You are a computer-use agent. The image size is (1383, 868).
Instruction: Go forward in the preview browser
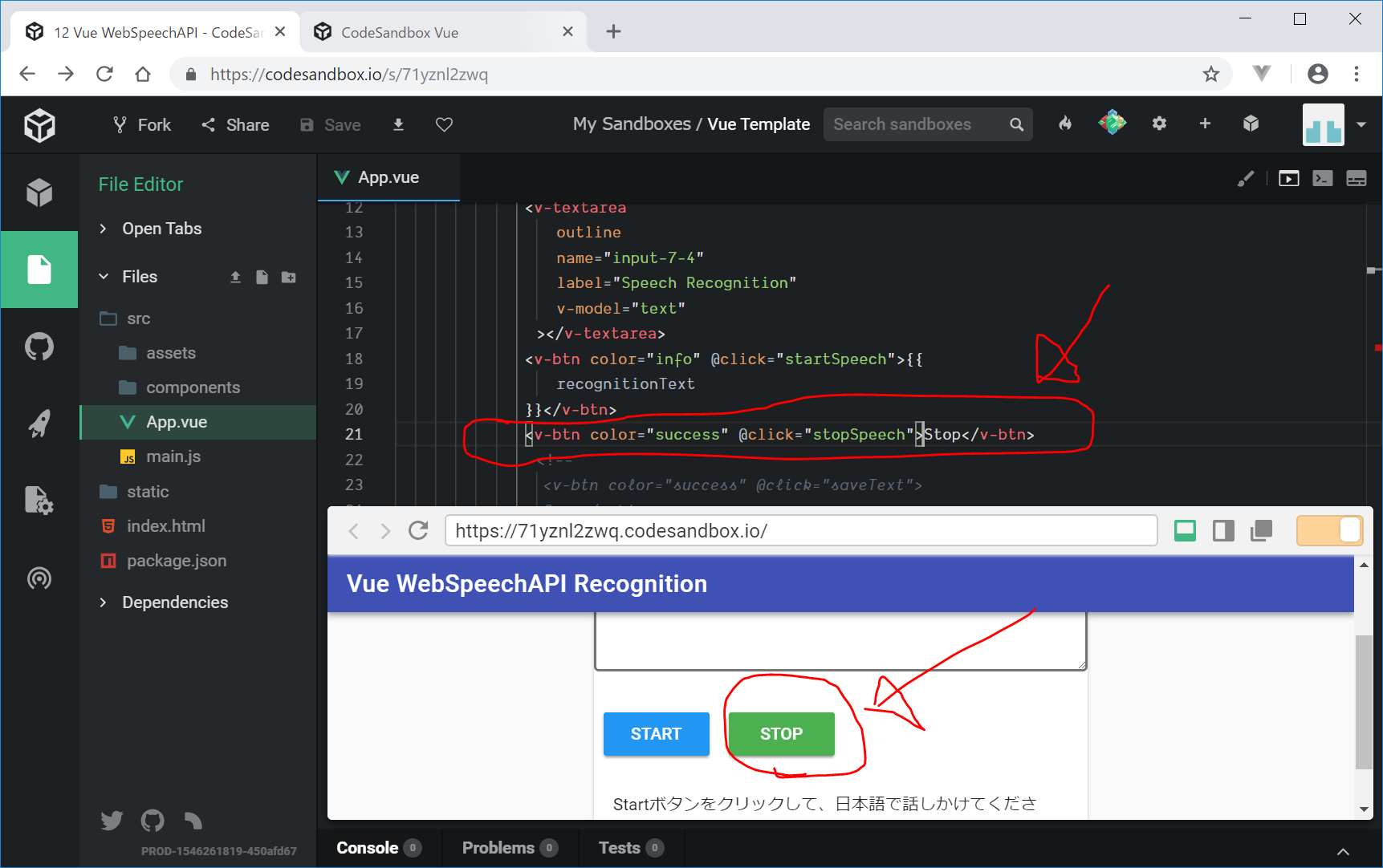click(x=385, y=531)
